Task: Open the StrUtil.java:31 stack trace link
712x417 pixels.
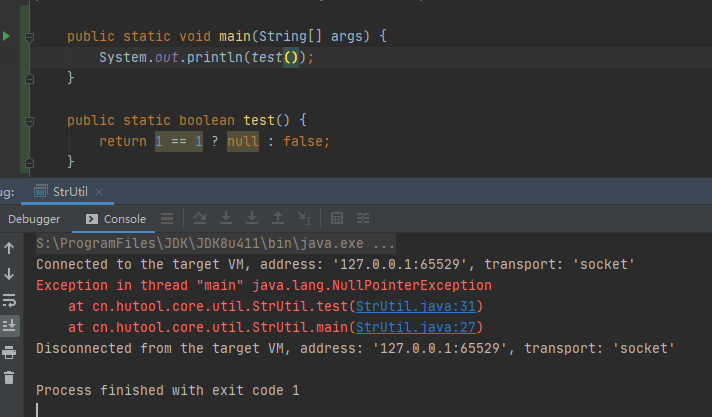Action: [419, 306]
